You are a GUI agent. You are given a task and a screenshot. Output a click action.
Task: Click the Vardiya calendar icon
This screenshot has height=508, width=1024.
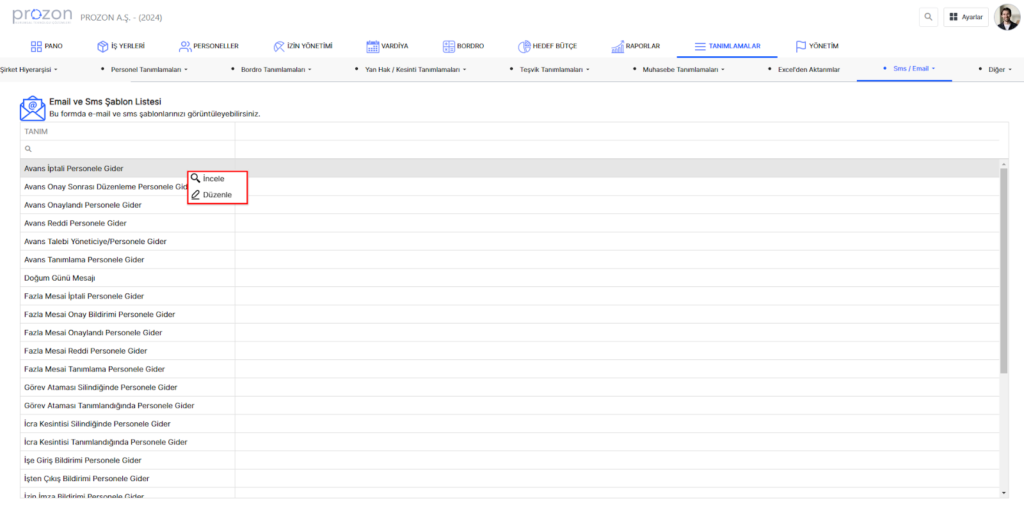(x=372, y=46)
